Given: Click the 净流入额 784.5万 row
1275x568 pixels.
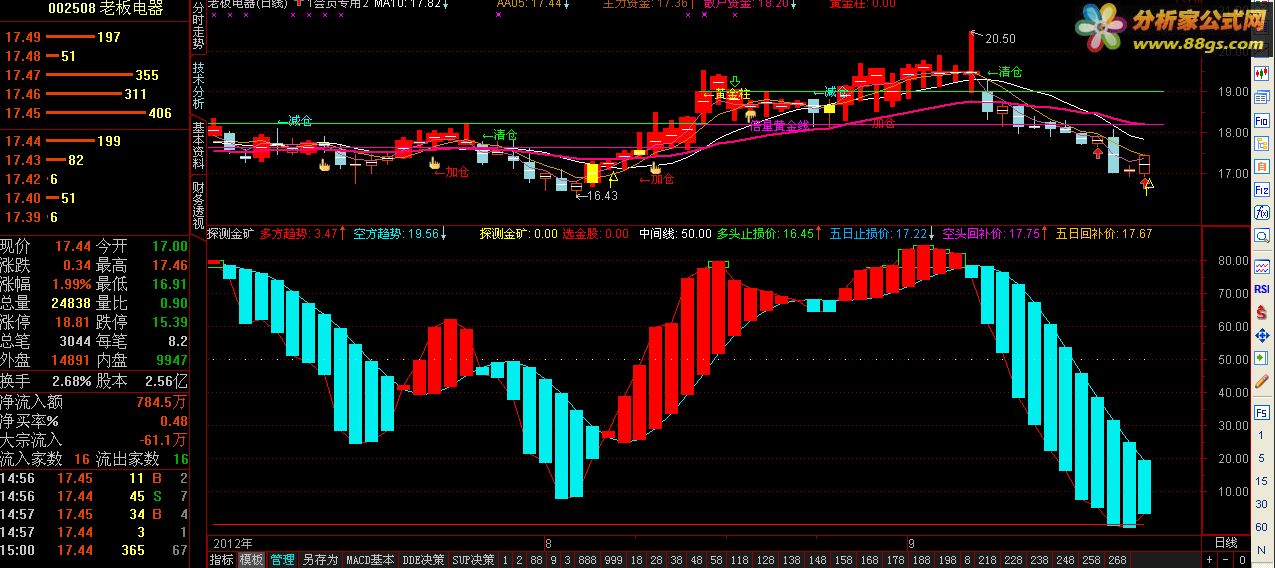Looking at the screenshot, I should pos(94,402).
